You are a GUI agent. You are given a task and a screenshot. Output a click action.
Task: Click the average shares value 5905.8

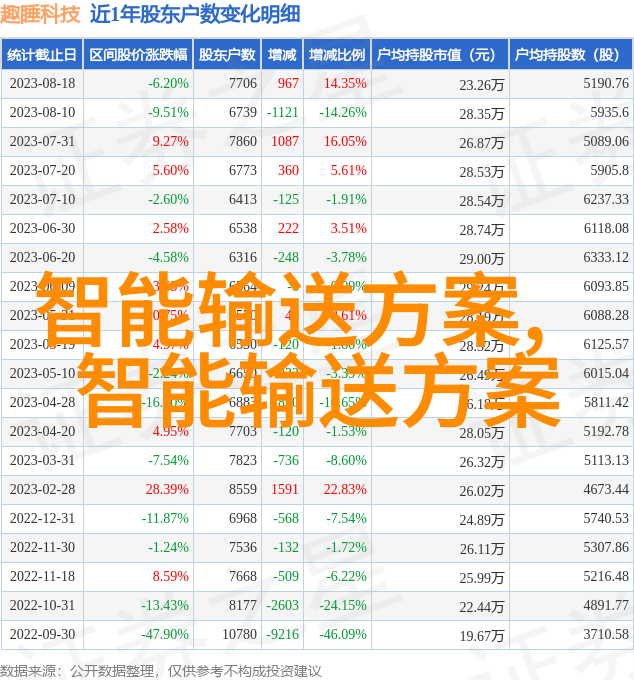point(609,170)
